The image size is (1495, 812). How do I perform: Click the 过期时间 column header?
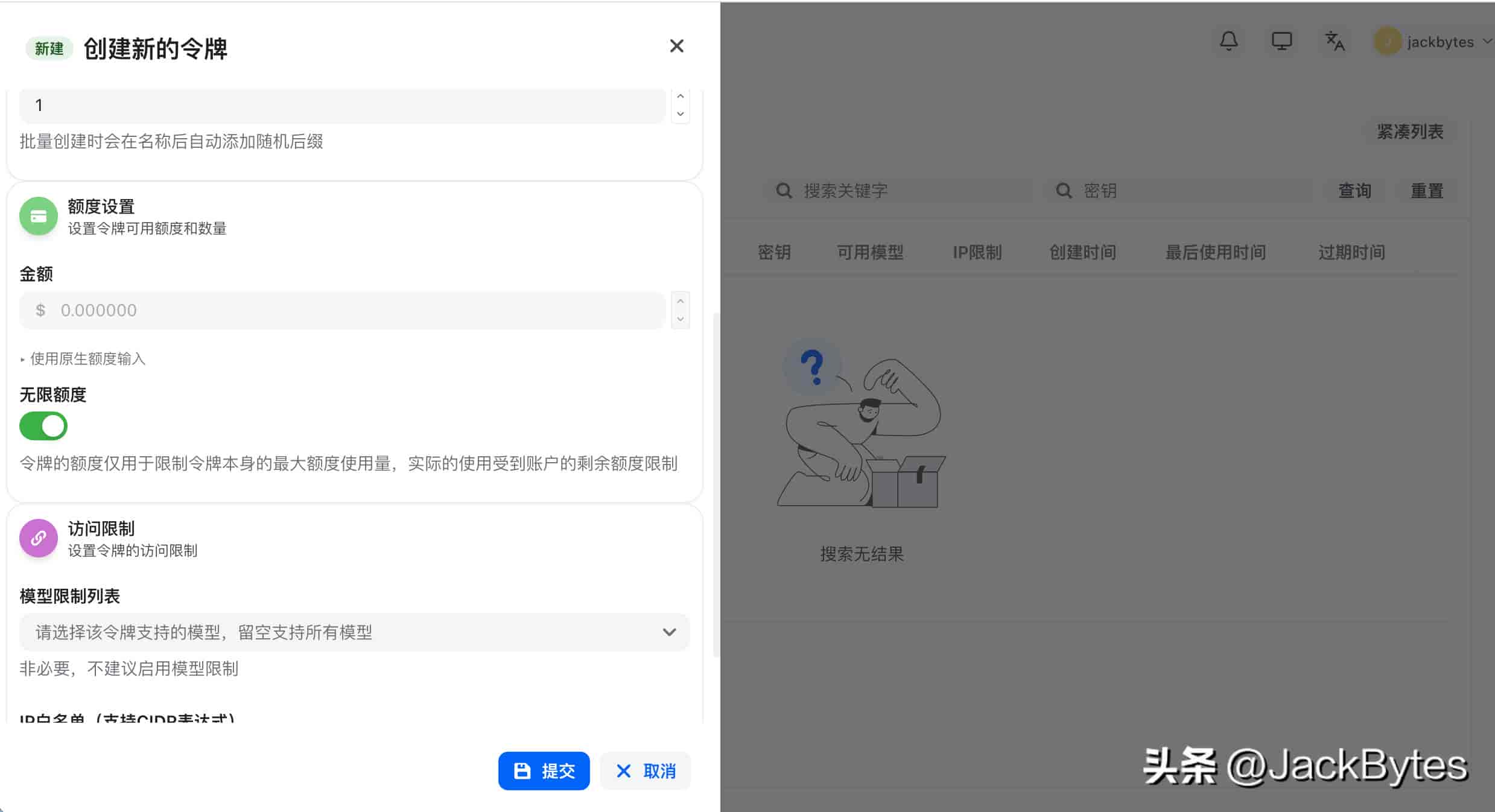(x=1351, y=252)
